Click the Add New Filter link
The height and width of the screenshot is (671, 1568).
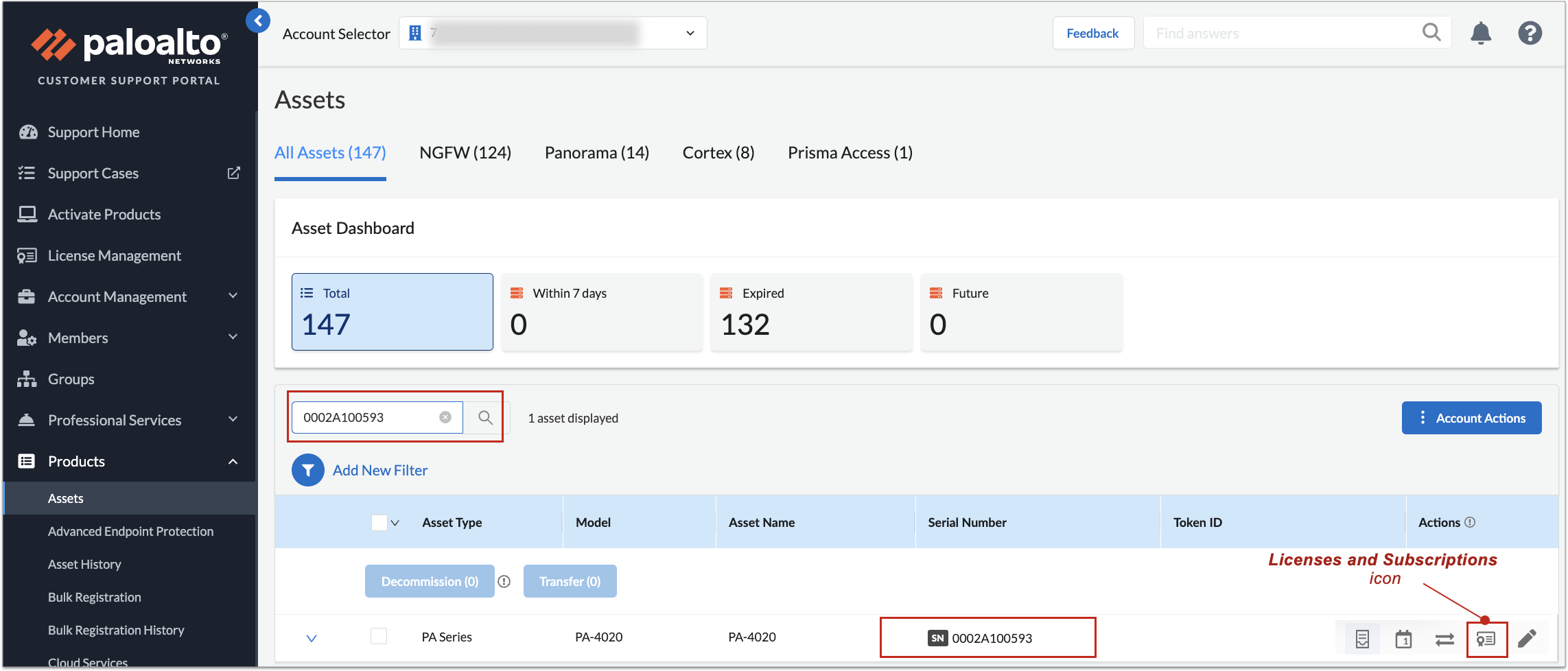coord(379,470)
